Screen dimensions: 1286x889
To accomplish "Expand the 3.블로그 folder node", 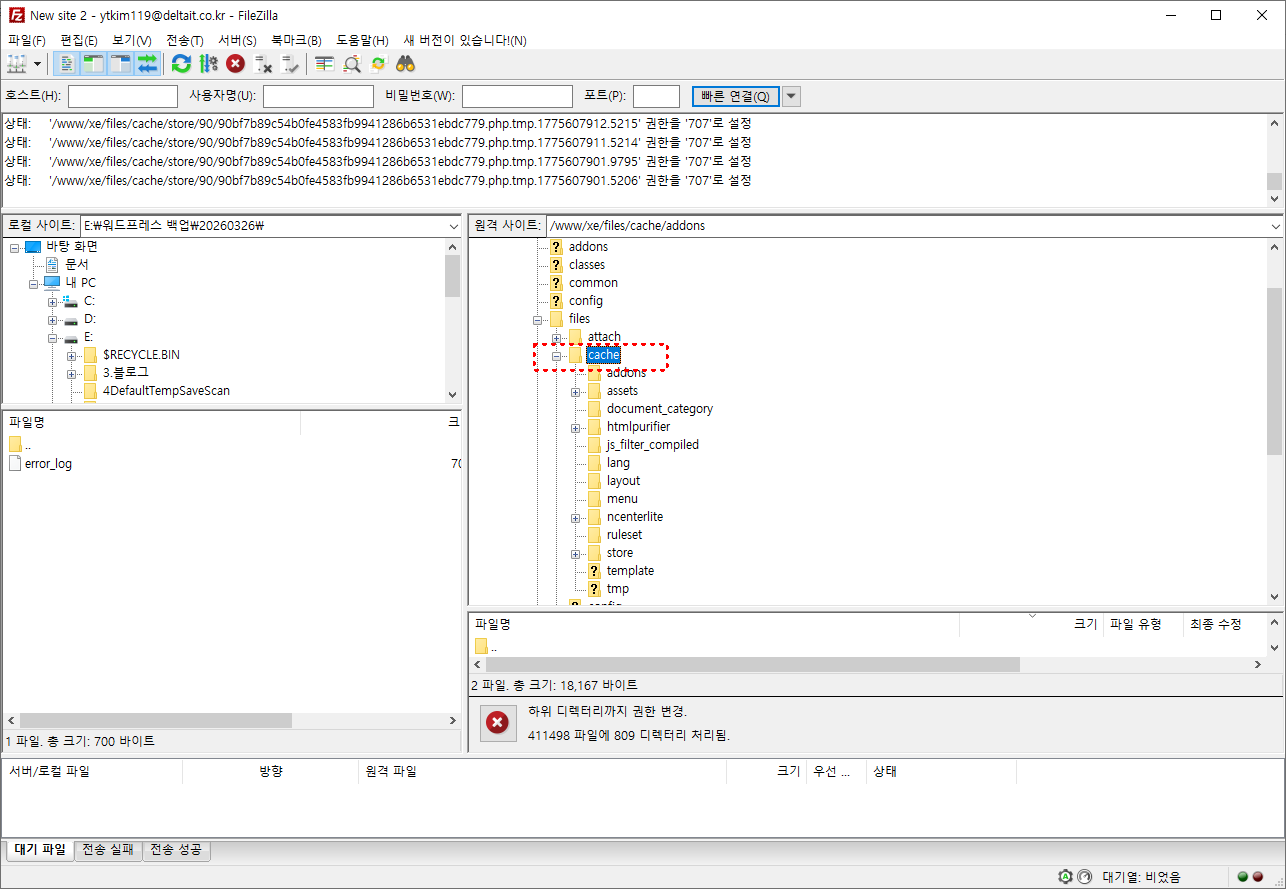I will (x=71, y=373).
